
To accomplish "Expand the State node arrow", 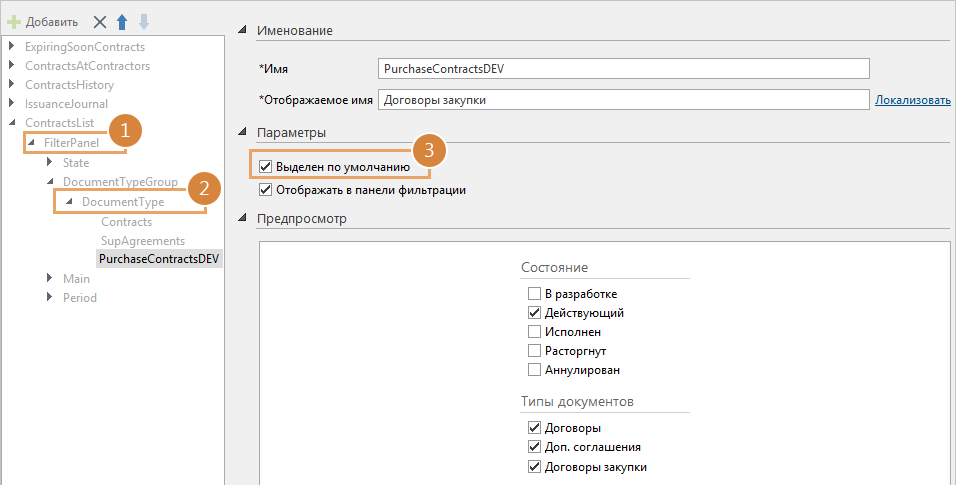I will click(49, 162).
